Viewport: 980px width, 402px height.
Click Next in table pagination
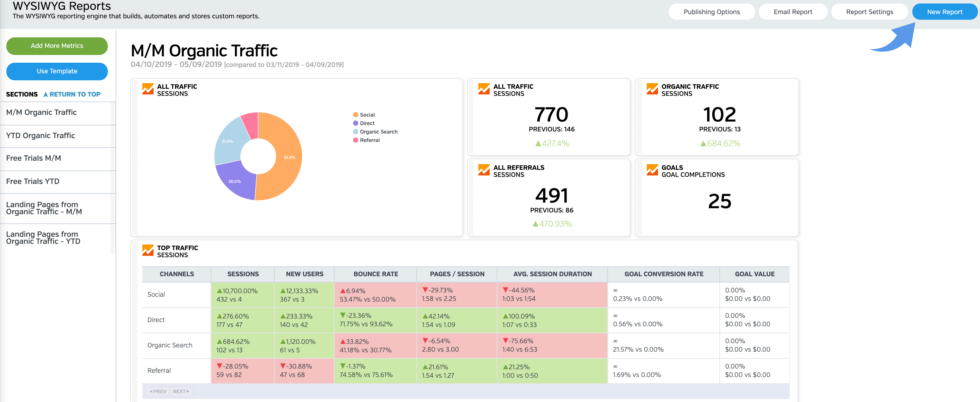pos(181,391)
